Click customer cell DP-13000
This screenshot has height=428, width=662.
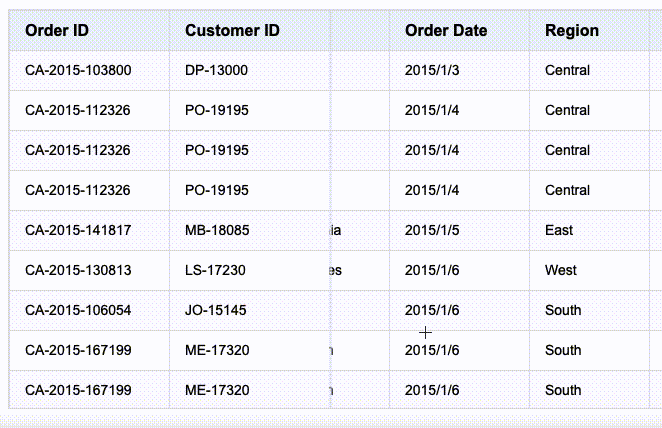(x=216, y=70)
